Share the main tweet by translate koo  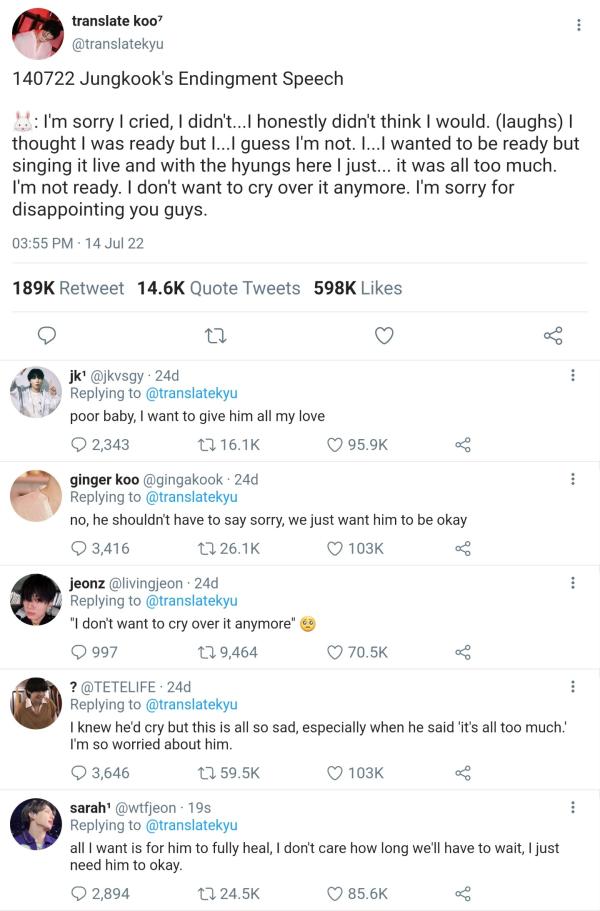pyautogui.click(x=553, y=336)
